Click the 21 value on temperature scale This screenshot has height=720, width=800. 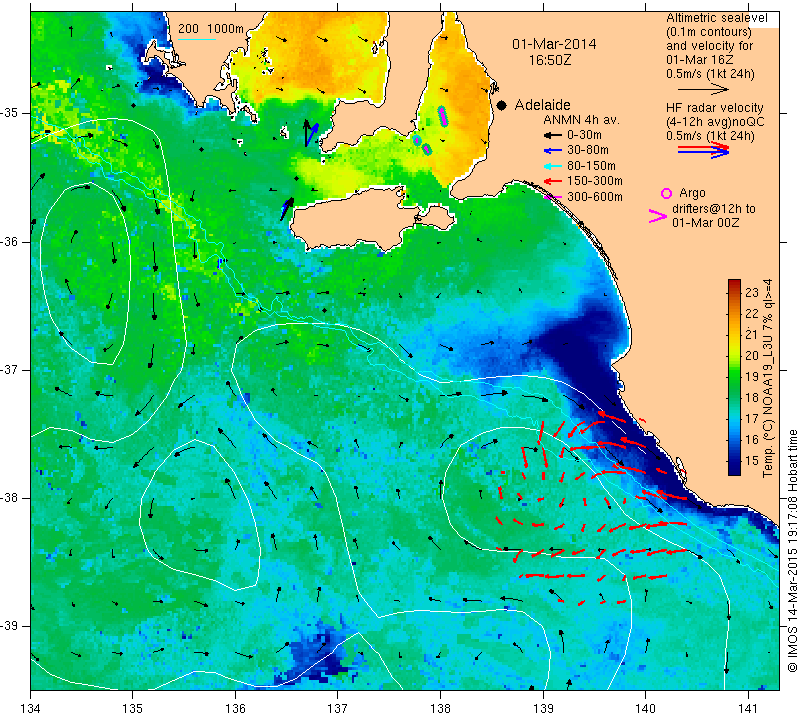[752, 334]
